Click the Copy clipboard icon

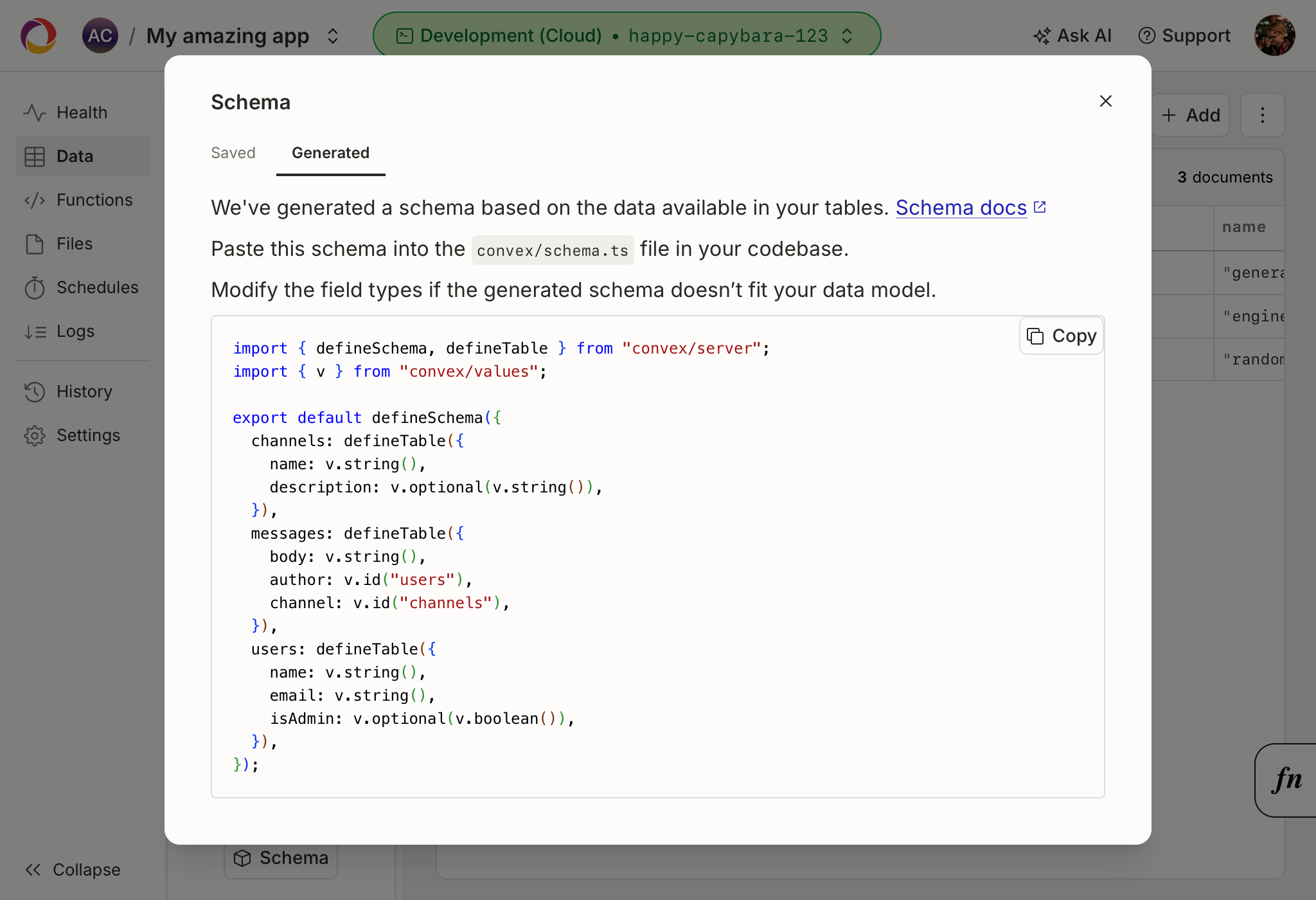point(1035,336)
